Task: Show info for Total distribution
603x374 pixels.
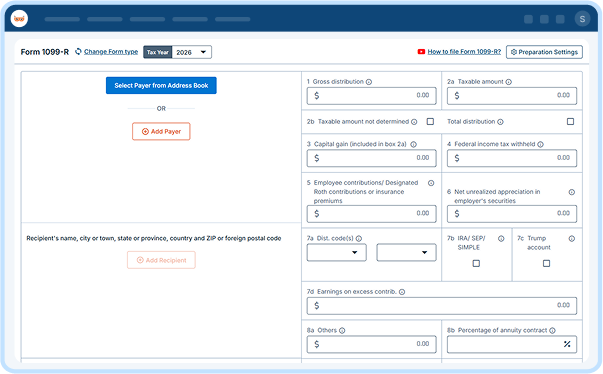Action: tap(500, 122)
